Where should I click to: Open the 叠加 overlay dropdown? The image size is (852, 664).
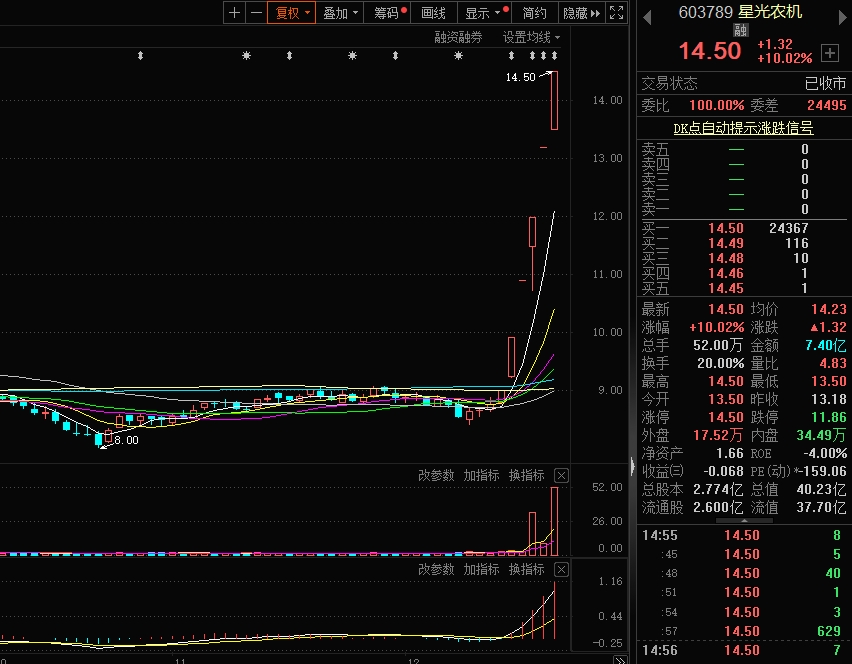click(340, 13)
